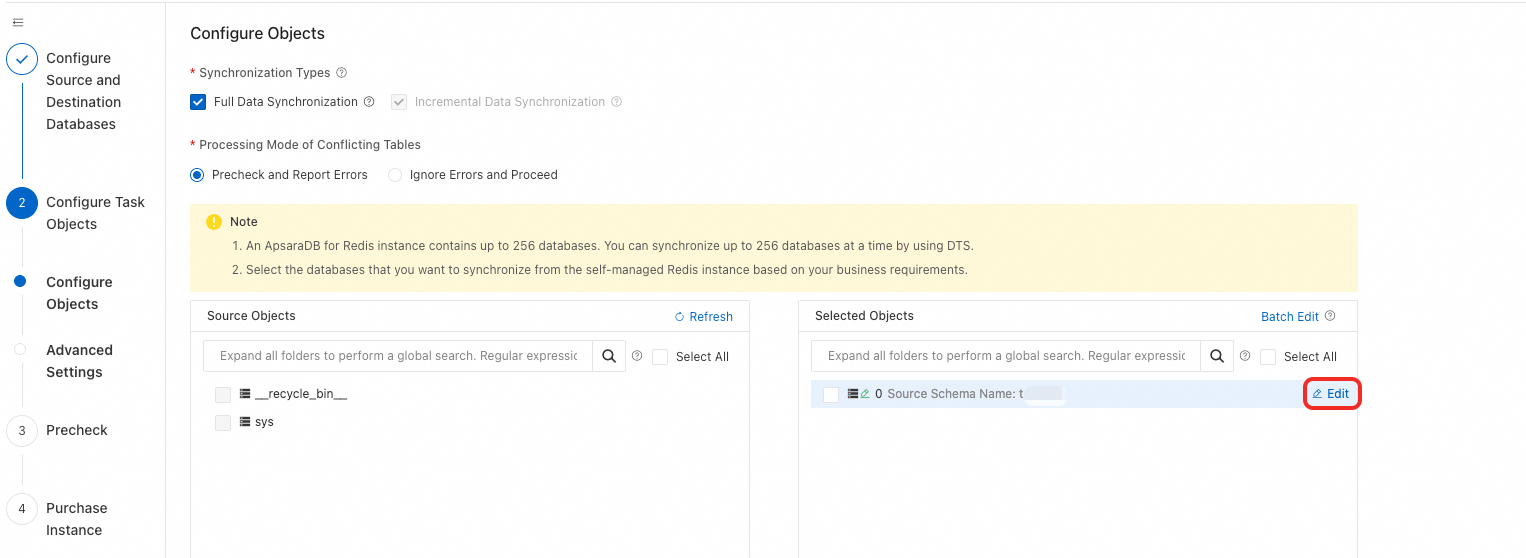Click the Batch Edit help icon
This screenshot has height=558, width=1526.
coord(1330,316)
